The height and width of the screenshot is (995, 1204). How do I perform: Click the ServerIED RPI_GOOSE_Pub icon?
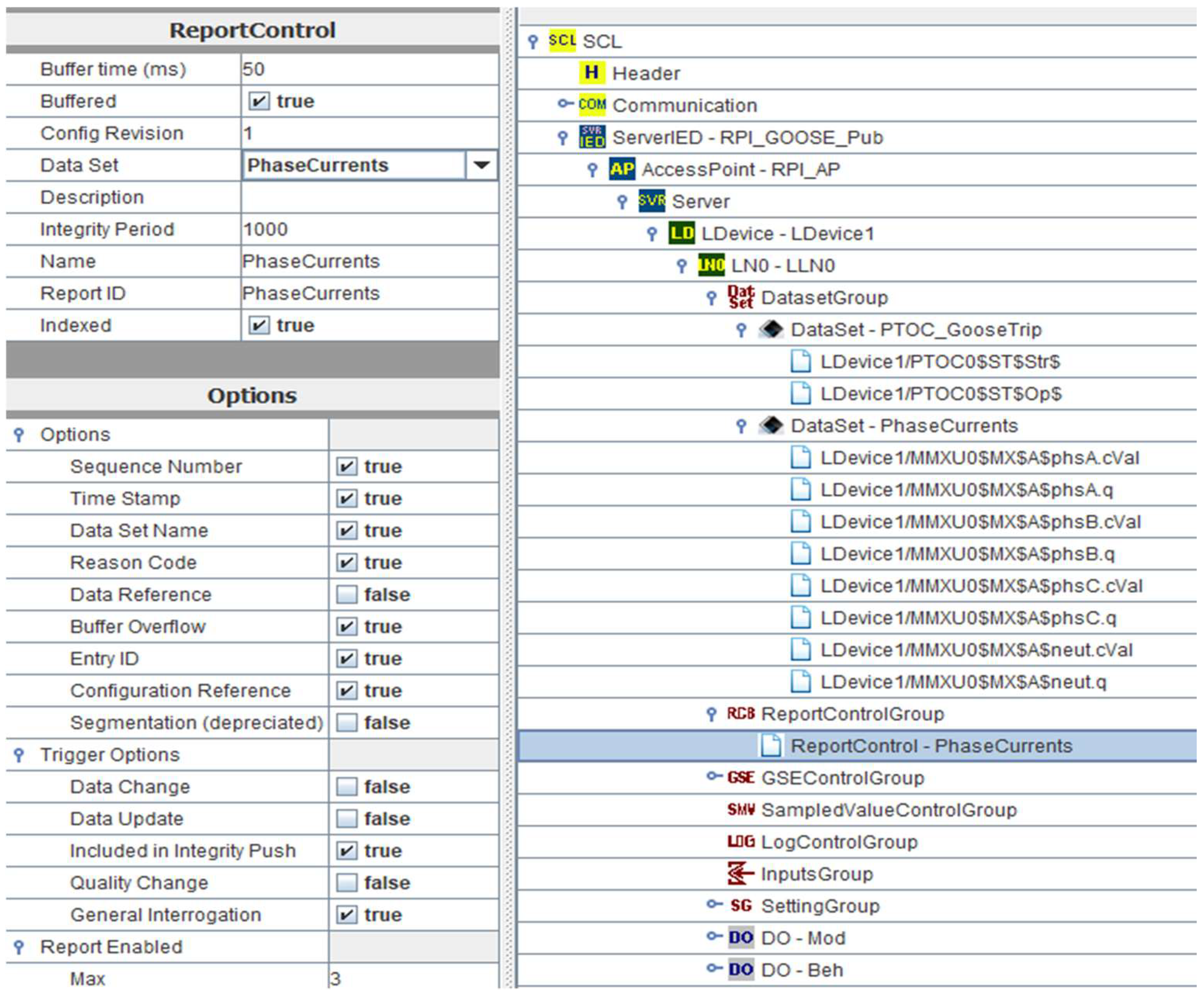[x=592, y=137]
